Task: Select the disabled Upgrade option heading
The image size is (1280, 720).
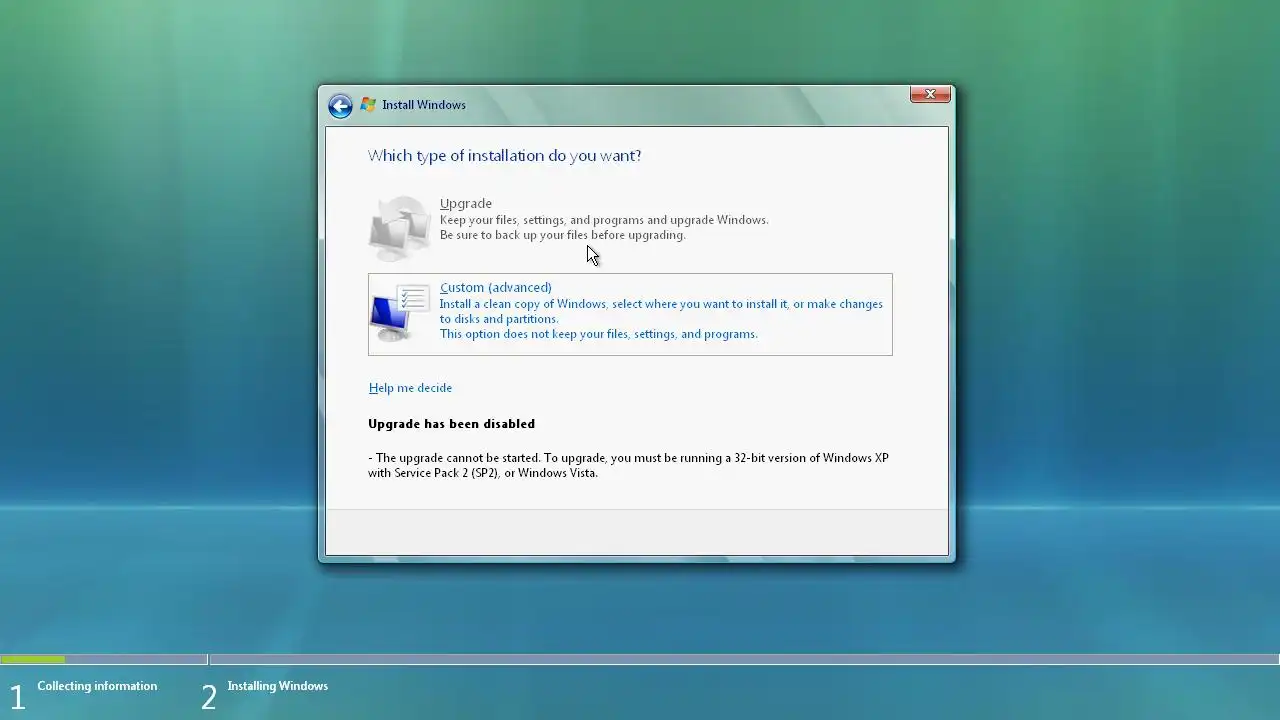Action: (x=466, y=203)
